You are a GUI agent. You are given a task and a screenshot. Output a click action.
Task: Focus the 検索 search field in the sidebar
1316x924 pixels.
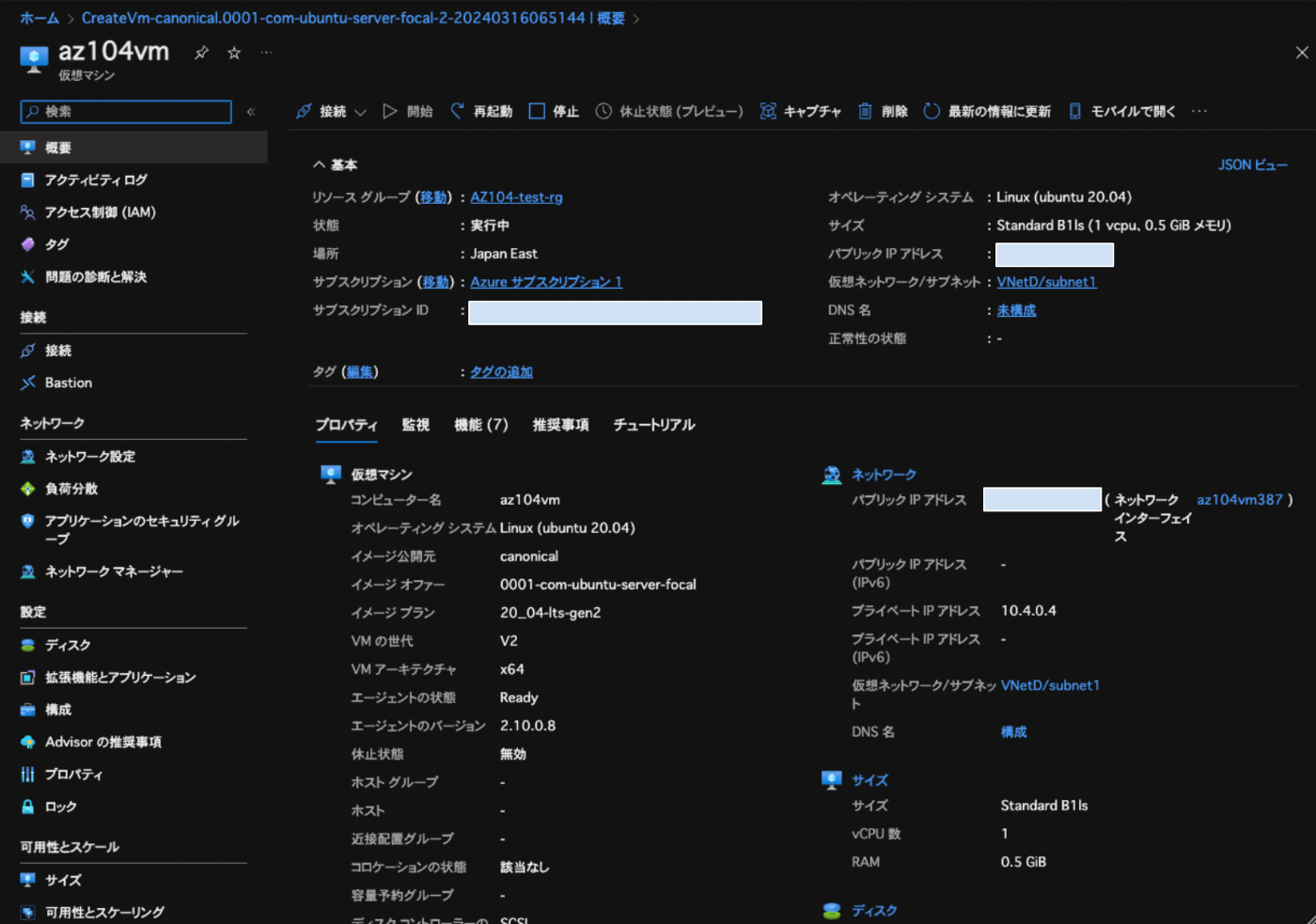click(x=126, y=112)
